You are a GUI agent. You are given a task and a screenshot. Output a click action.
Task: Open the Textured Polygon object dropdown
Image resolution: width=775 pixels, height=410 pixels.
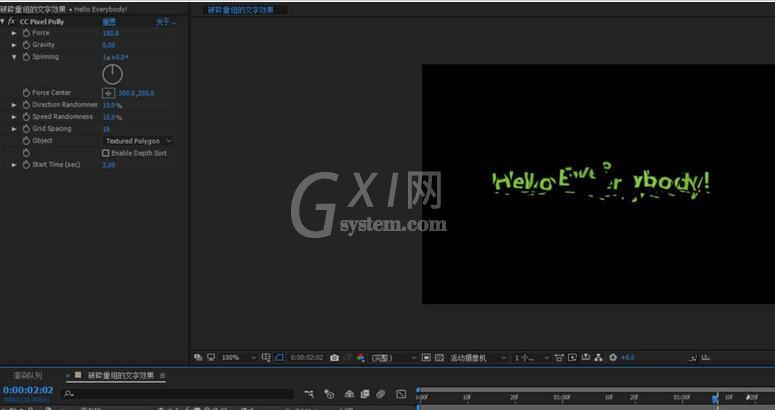click(x=138, y=141)
